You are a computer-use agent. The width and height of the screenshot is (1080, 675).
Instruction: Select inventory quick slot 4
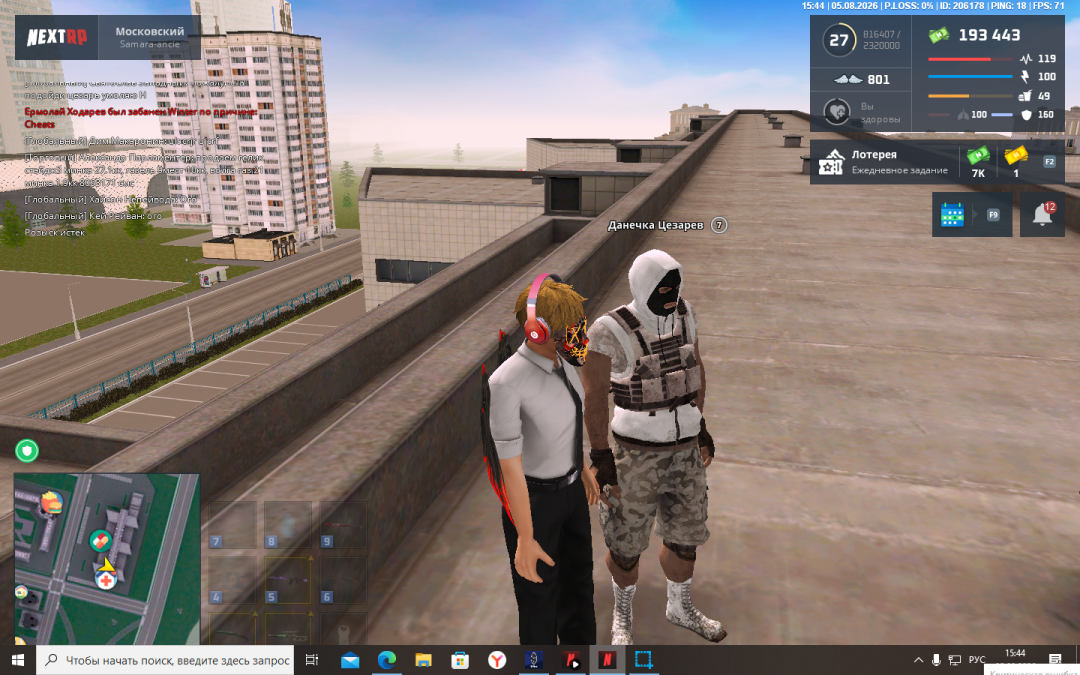tap(233, 581)
